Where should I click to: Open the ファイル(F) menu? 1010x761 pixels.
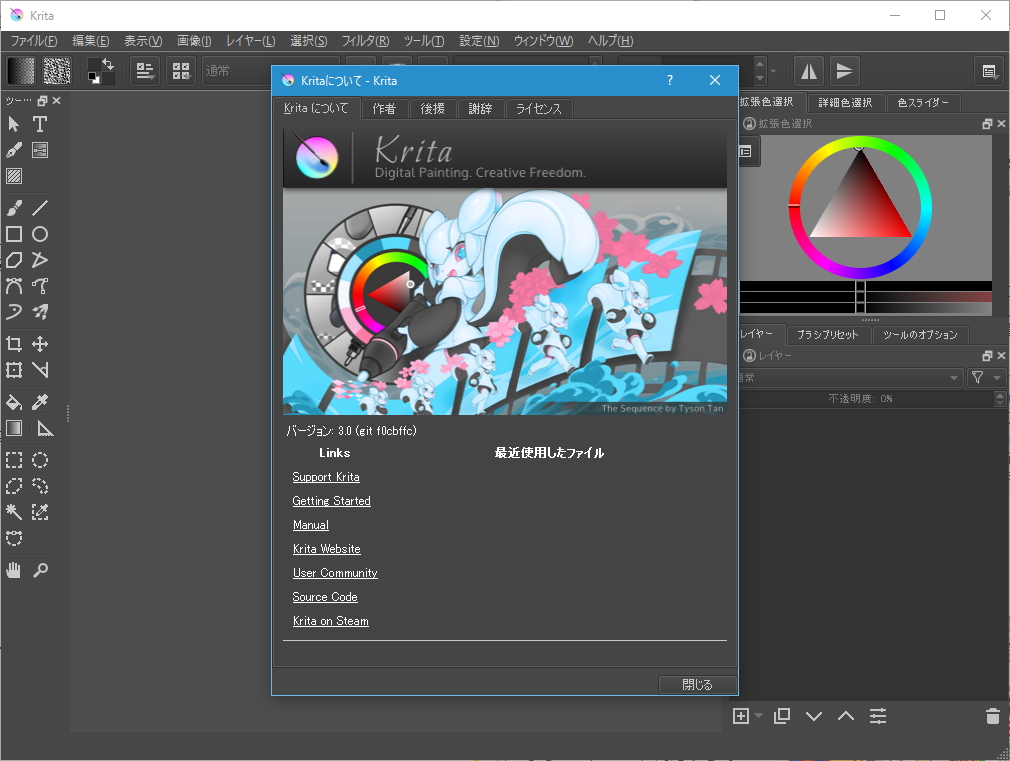coord(34,41)
